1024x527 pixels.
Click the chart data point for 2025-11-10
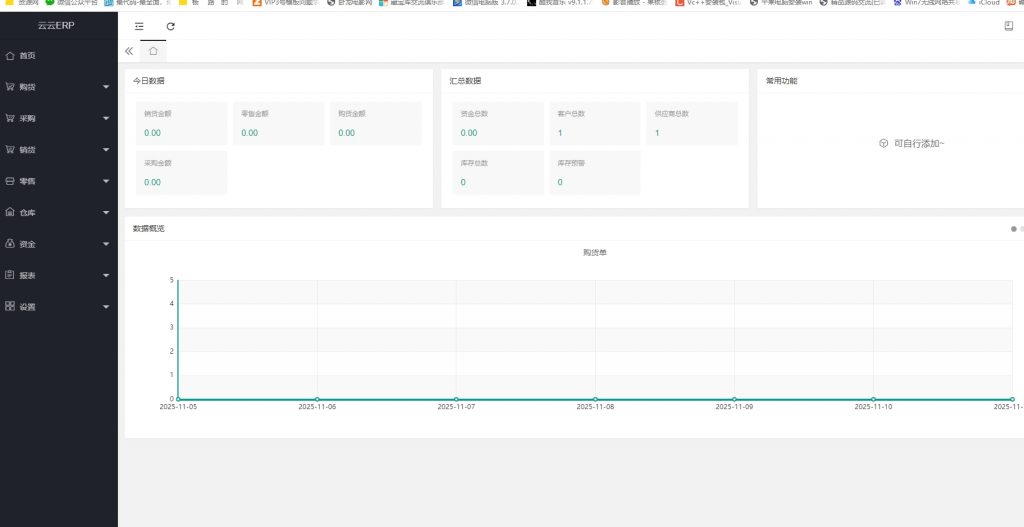[873, 399]
